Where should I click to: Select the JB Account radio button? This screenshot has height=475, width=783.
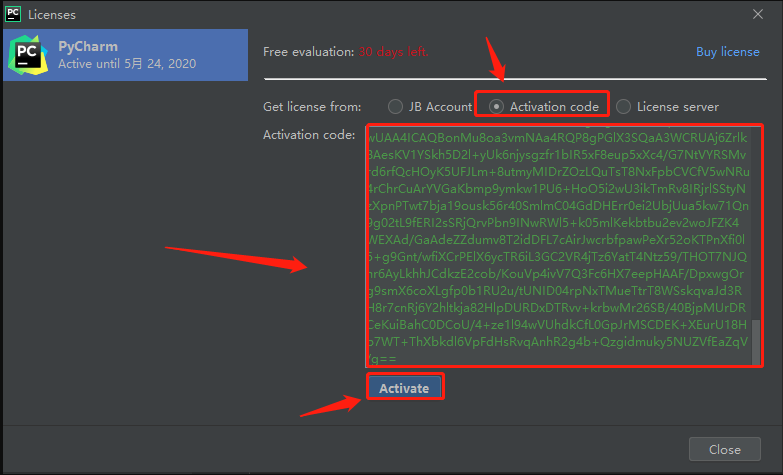(x=395, y=106)
